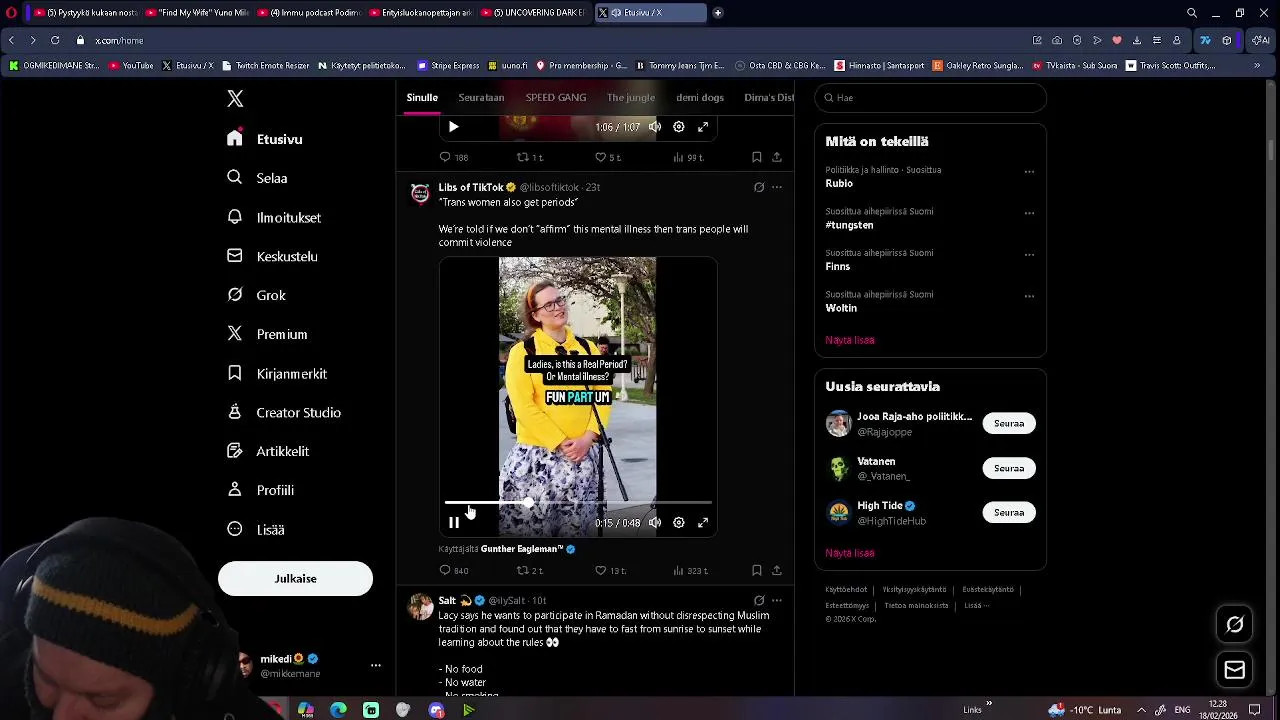Open options for Woltin trend
This screenshot has width=1280, height=720.
point(1029,296)
